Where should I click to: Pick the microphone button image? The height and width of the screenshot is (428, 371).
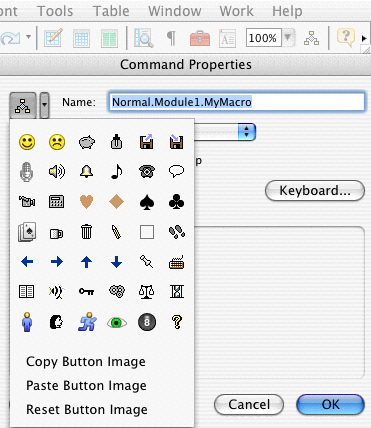[x=26, y=172]
